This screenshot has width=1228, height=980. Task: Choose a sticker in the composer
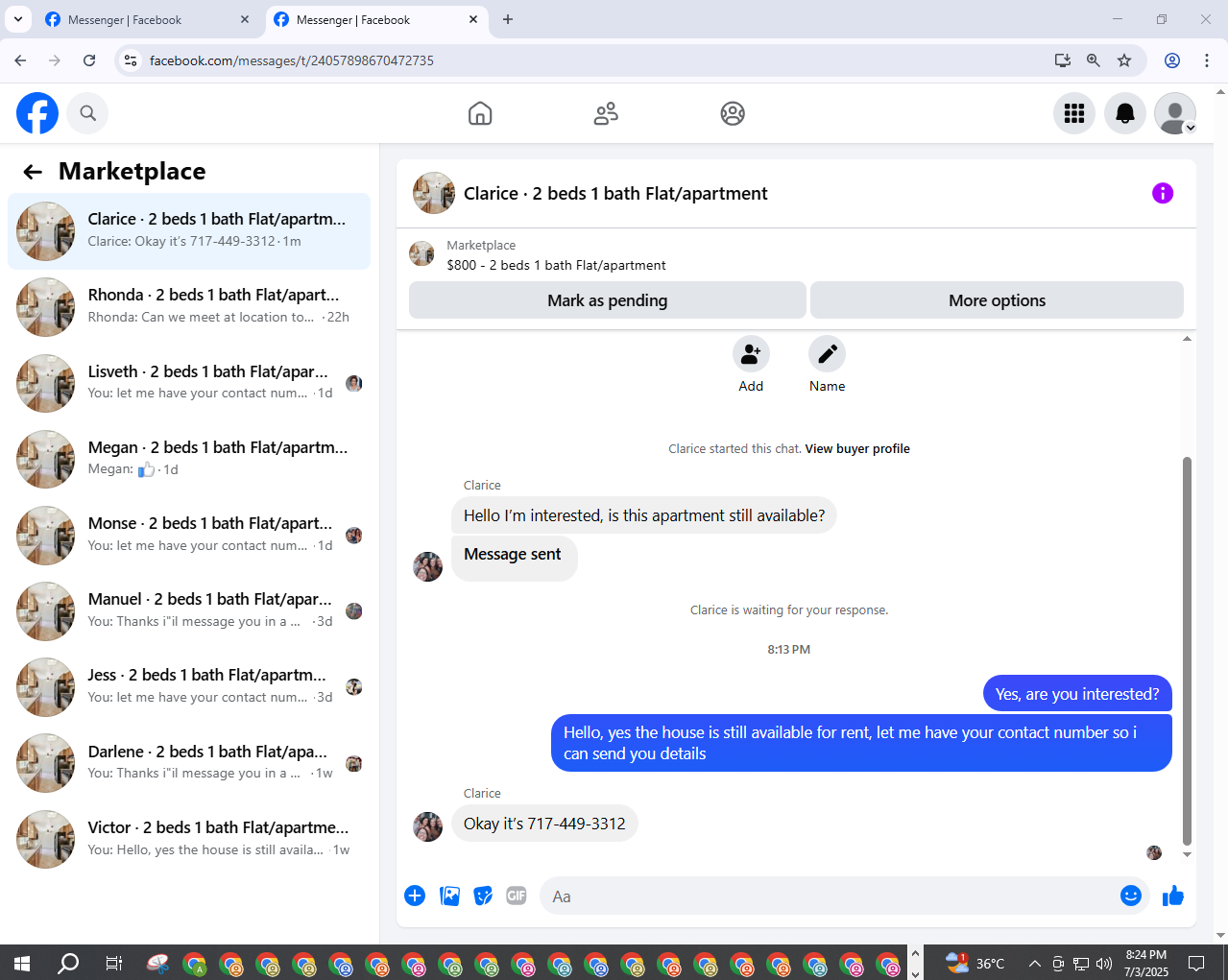click(x=483, y=896)
